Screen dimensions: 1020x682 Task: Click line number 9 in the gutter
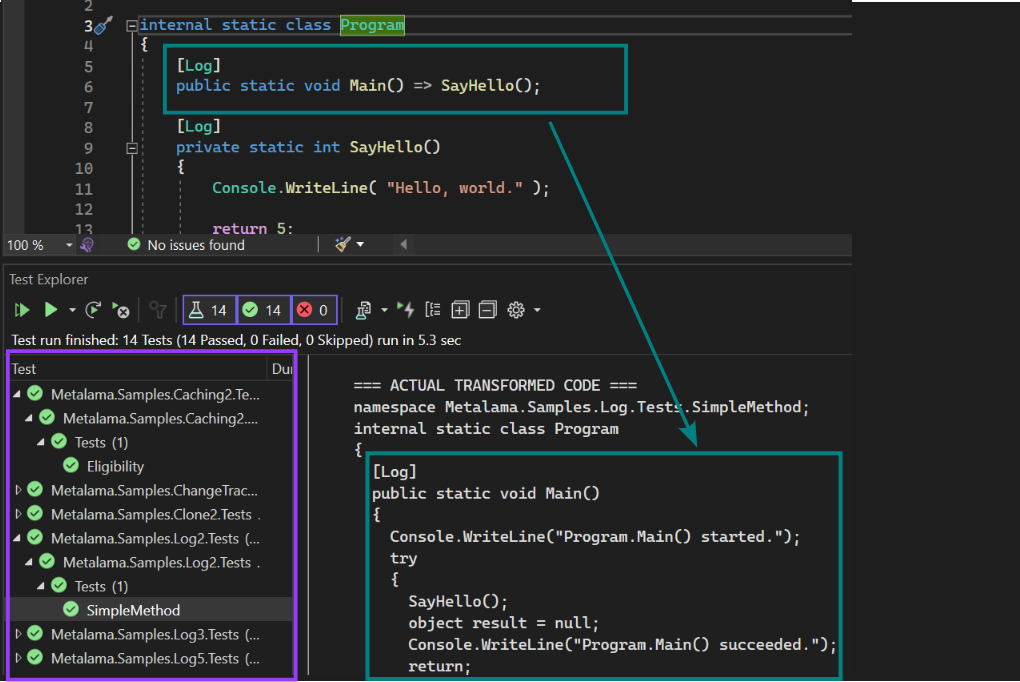point(88,148)
